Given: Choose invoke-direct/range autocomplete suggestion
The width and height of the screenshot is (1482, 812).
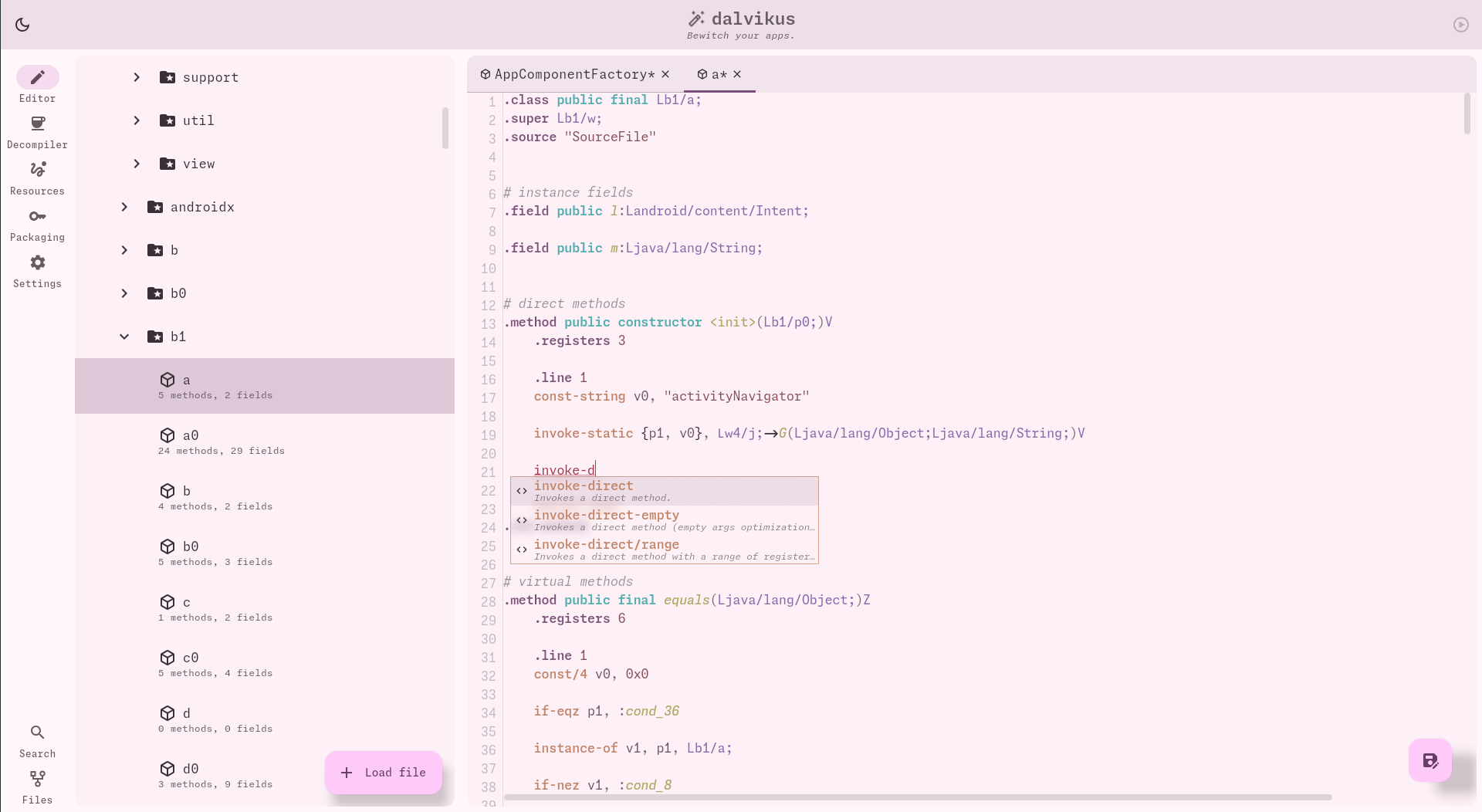Looking at the screenshot, I should pyautogui.click(x=665, y=550).
